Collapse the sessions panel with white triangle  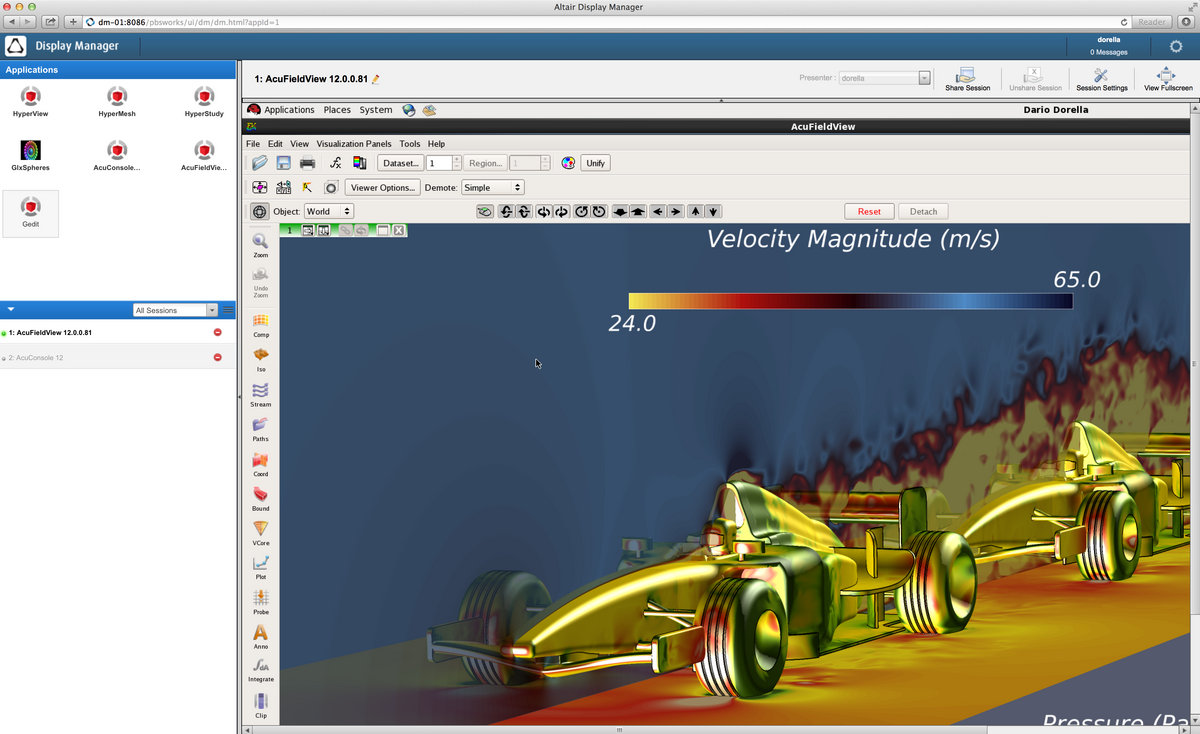(x=11, y=310)
